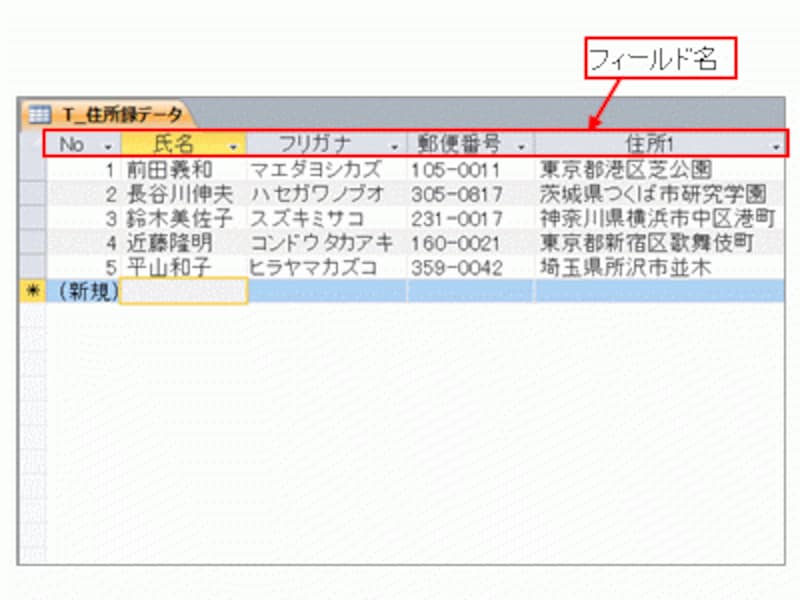Click the name cell 長谷川伸夫
This screenshot has width=800, height=600.
[184, 193]
